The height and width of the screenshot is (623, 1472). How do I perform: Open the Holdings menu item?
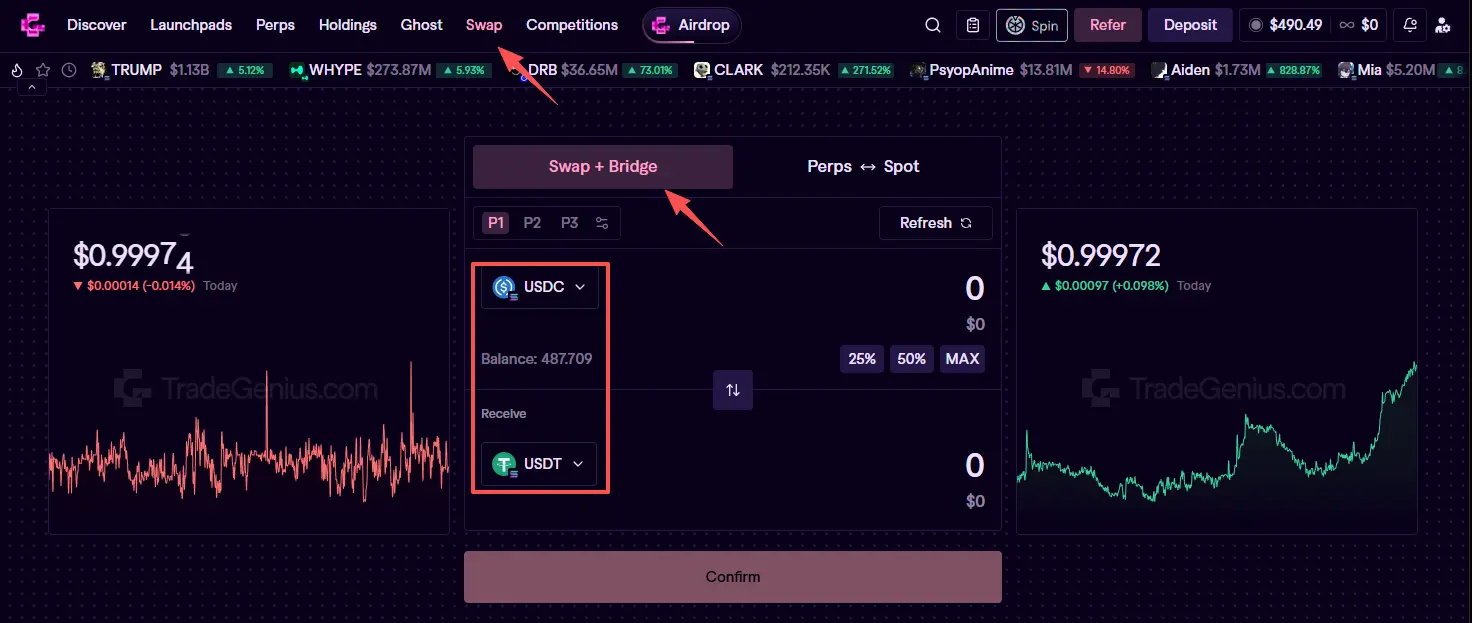click(348, 25)
